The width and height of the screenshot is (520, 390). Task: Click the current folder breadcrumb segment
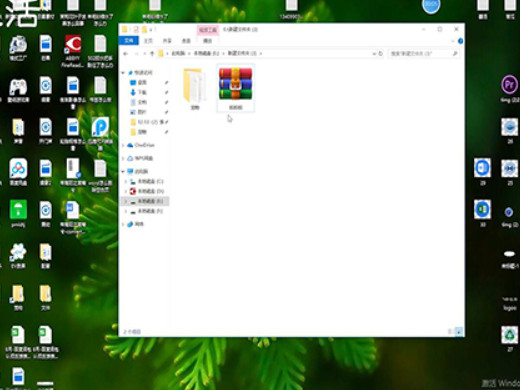pos(242,54)
